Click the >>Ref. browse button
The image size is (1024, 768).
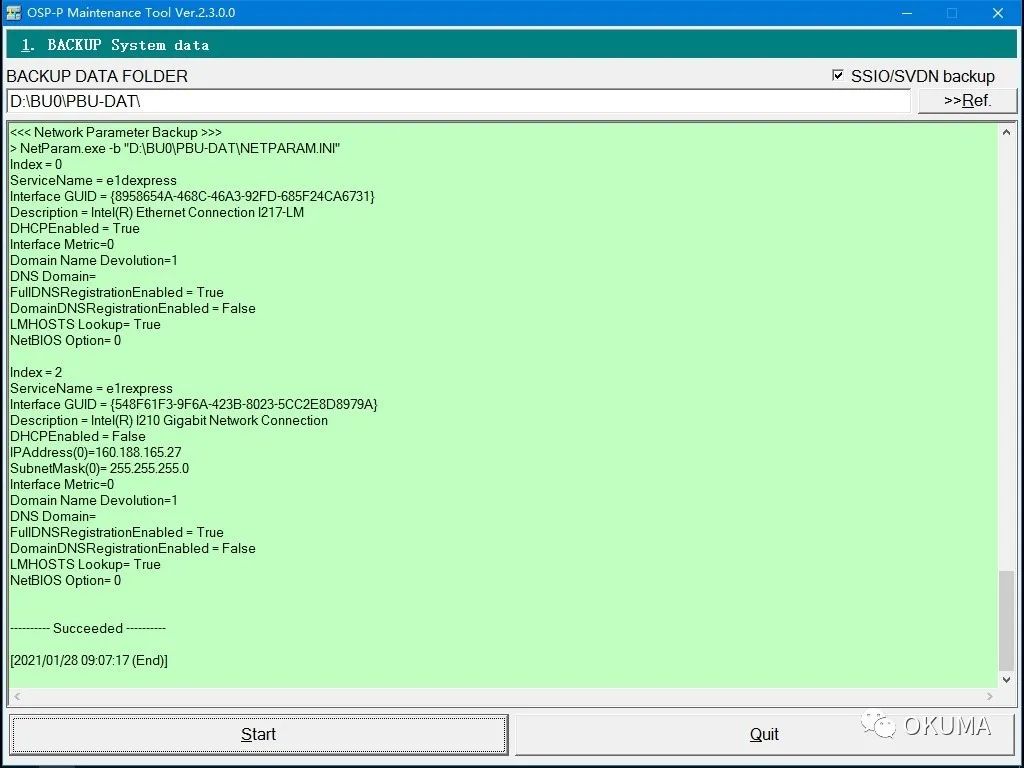(967, 101)
